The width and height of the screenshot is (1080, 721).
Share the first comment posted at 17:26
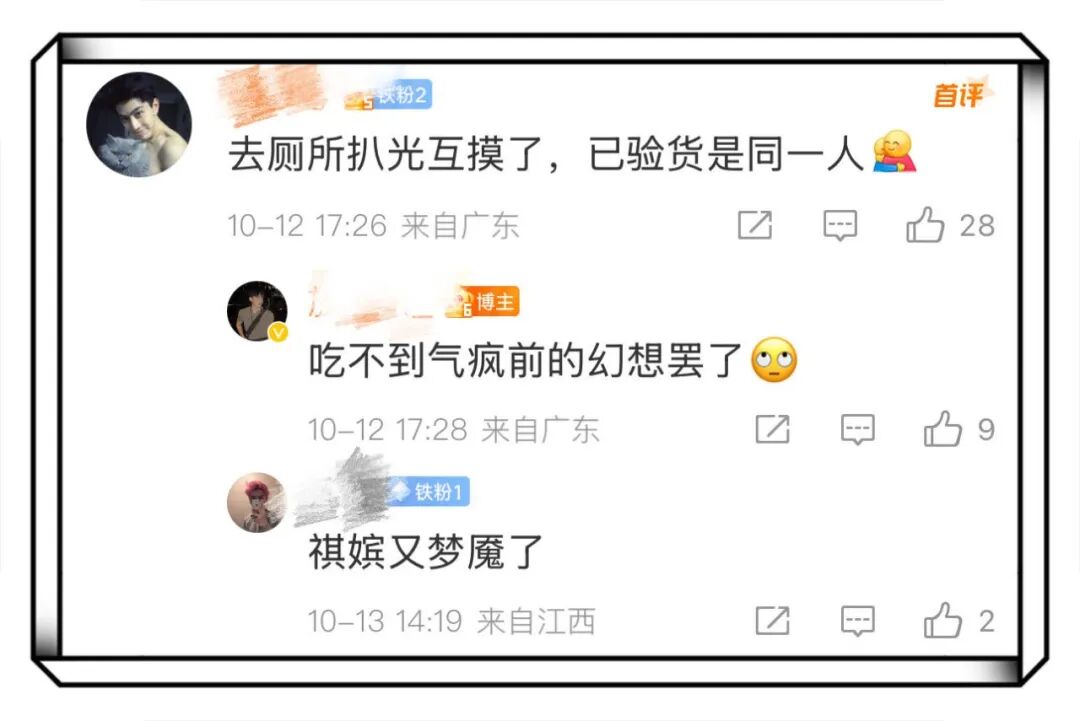755,225
